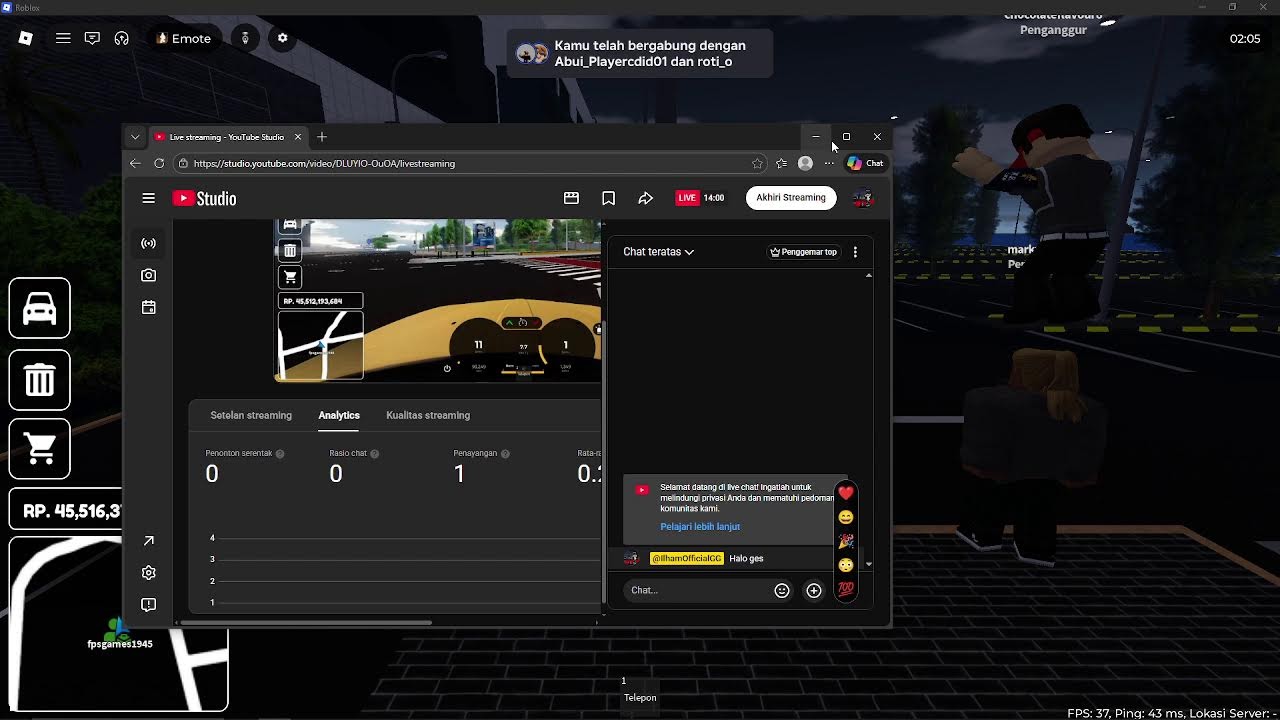Open the Manage calendar sidebar icon
Viewport: 1280px width, 720px height.
click(x=148, y=307)
